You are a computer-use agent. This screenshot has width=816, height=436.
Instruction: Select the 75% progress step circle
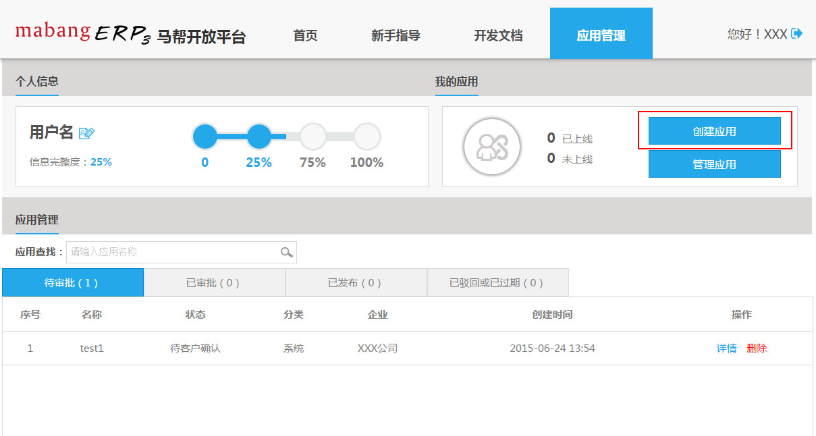[x=313, y=136]
